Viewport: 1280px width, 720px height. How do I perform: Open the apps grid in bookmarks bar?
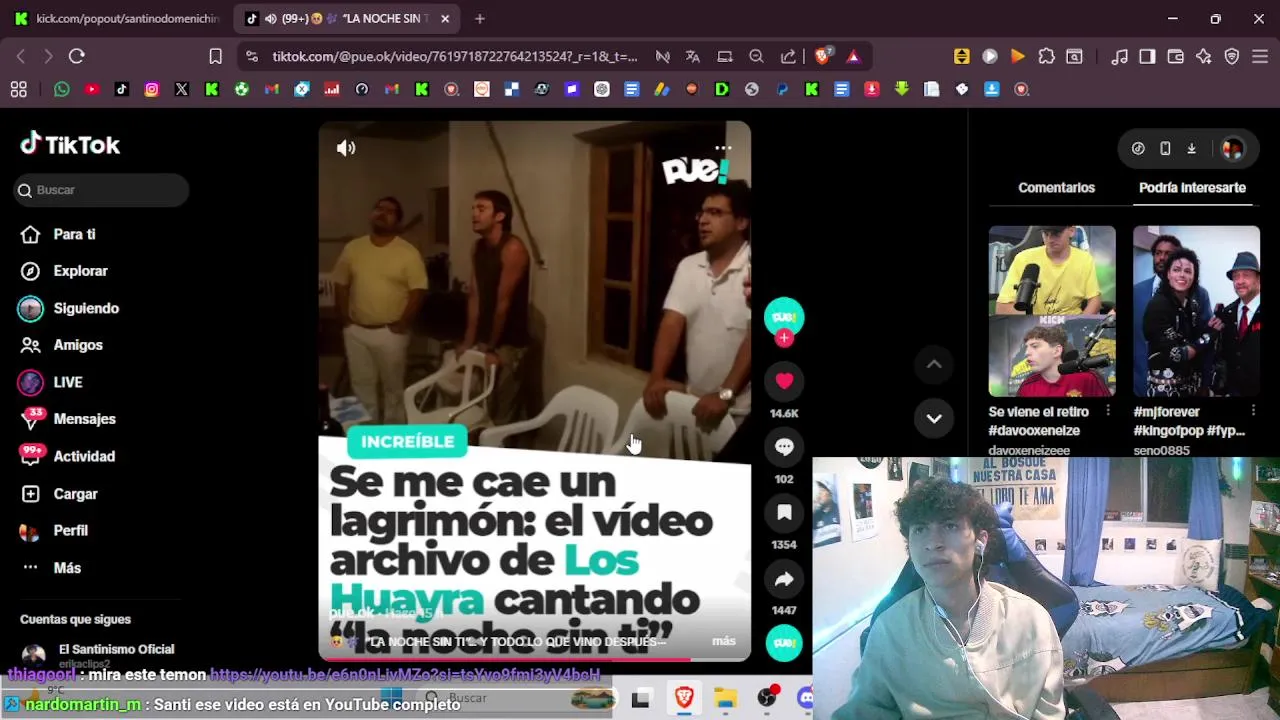coord(18,89)
